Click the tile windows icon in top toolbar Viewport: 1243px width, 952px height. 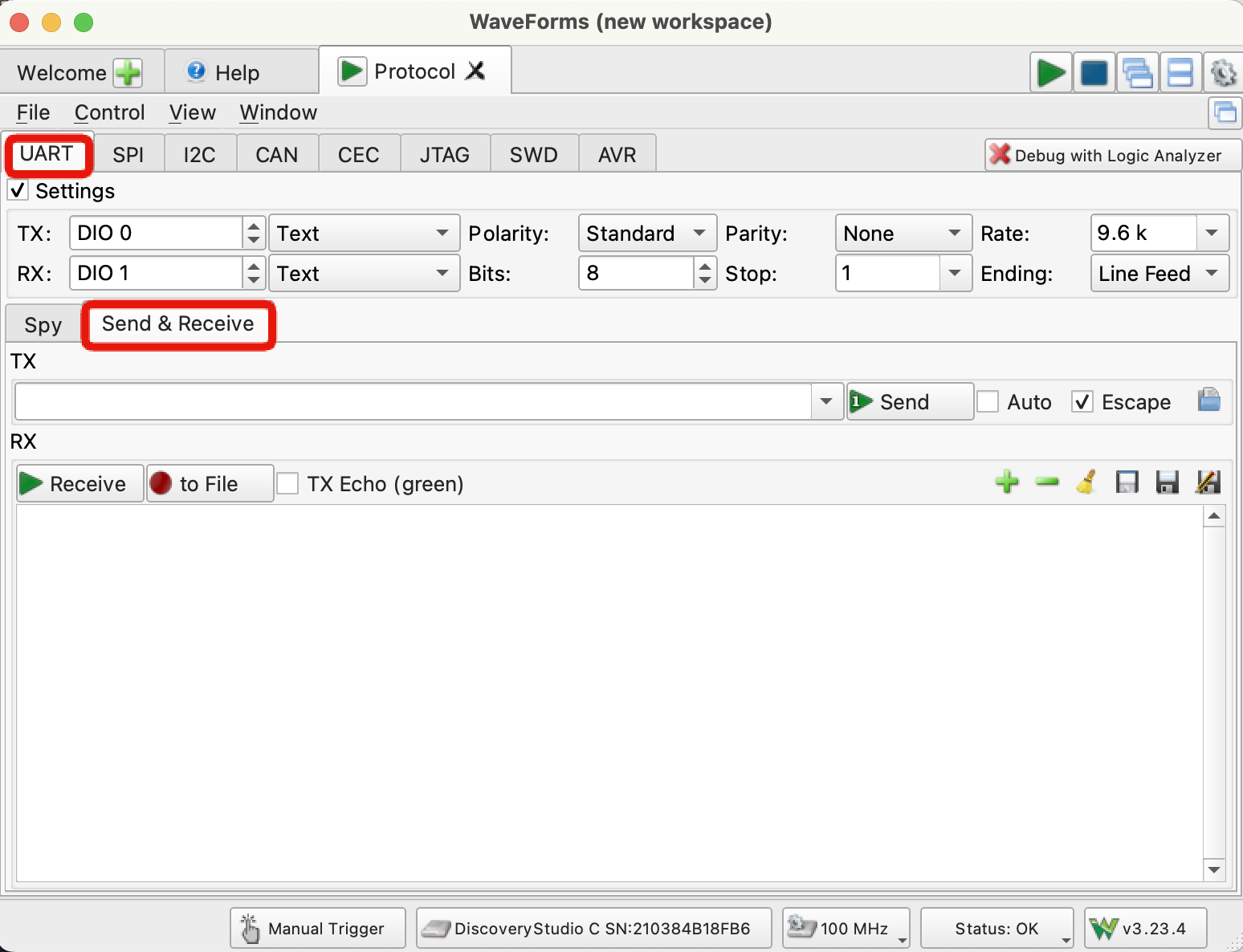click(1180, 73)
